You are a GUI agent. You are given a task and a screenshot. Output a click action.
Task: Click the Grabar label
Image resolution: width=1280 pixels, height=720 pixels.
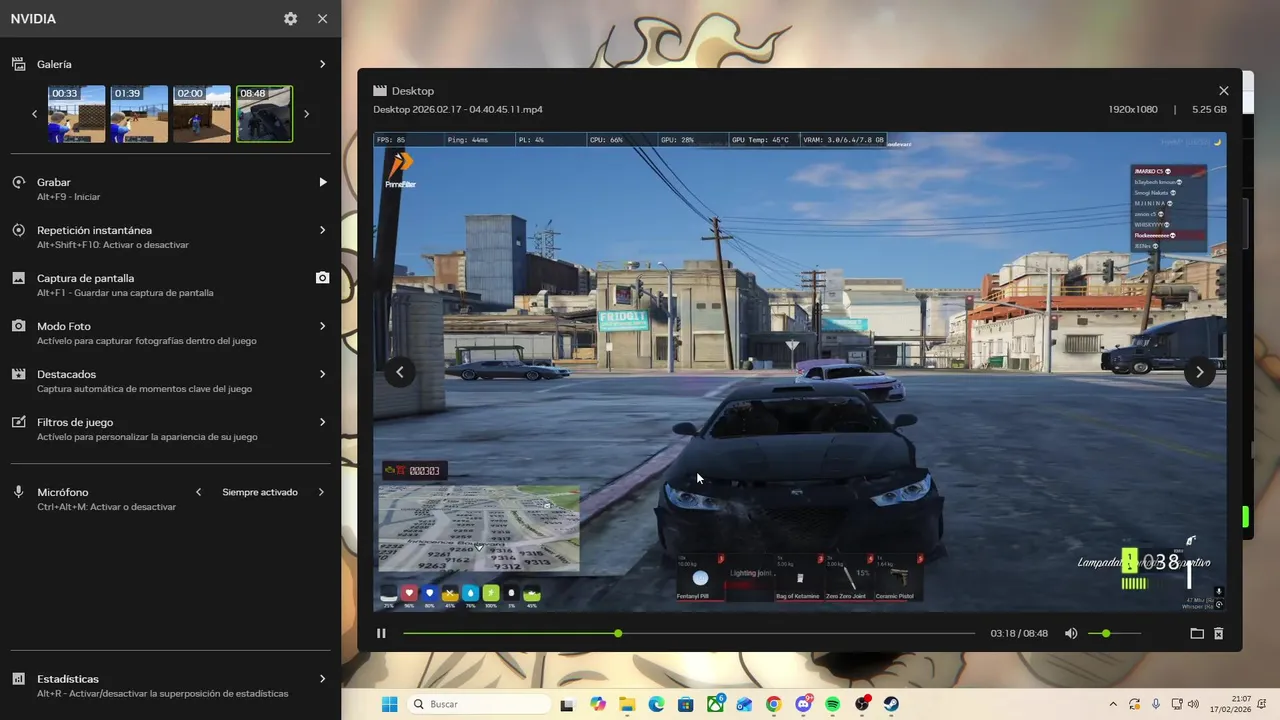(x=54, y=182)
